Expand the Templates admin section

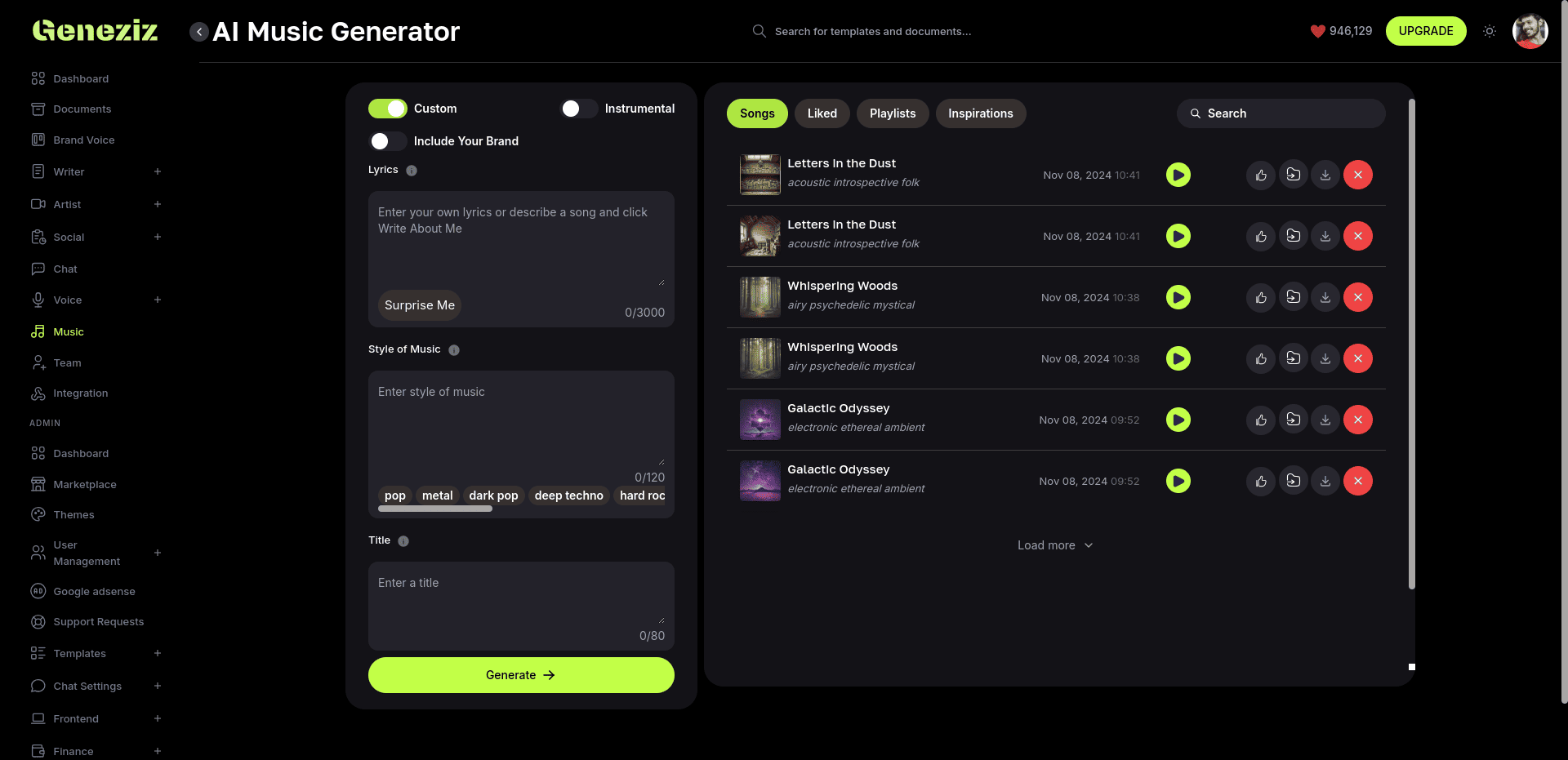pyautogui.click(x=158, y=653)
